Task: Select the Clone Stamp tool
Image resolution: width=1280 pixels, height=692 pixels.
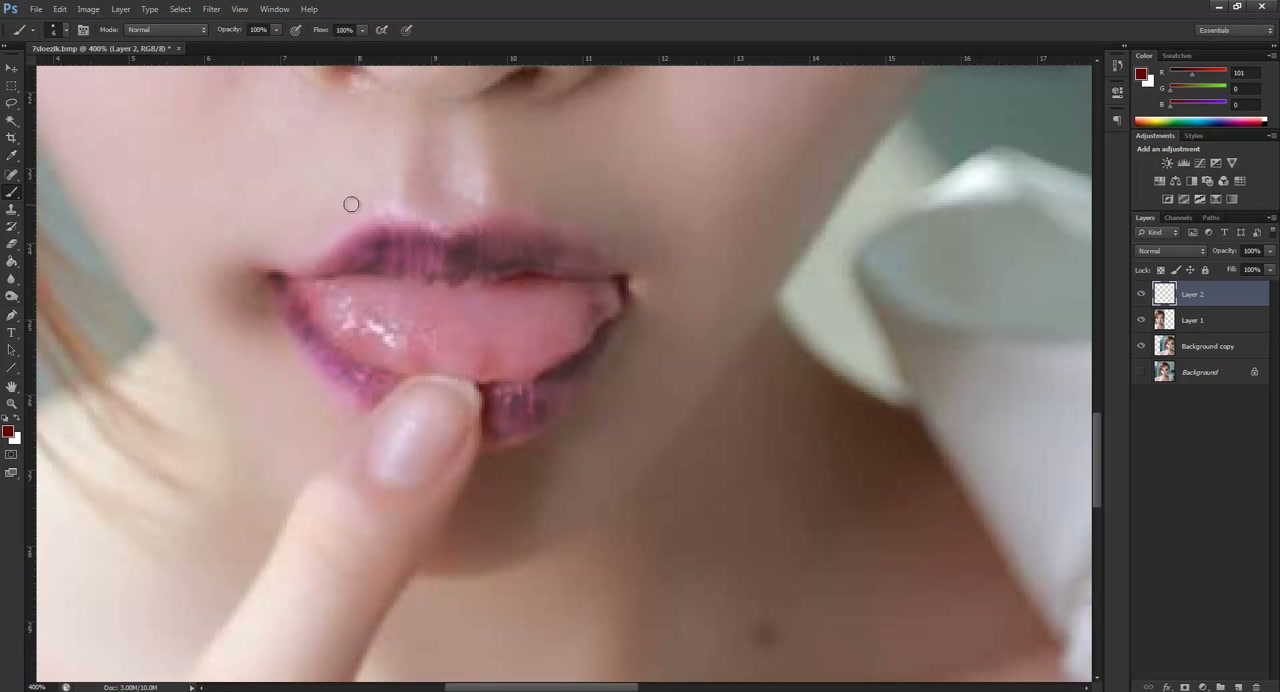Action: (x=11, y=209)
